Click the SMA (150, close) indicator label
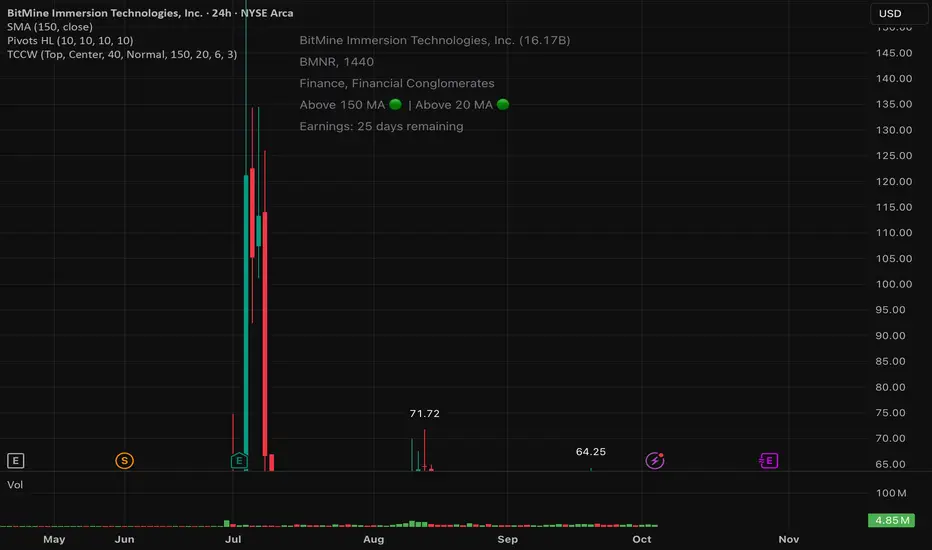Screen dimensions: 932x550 coord(50,27)
